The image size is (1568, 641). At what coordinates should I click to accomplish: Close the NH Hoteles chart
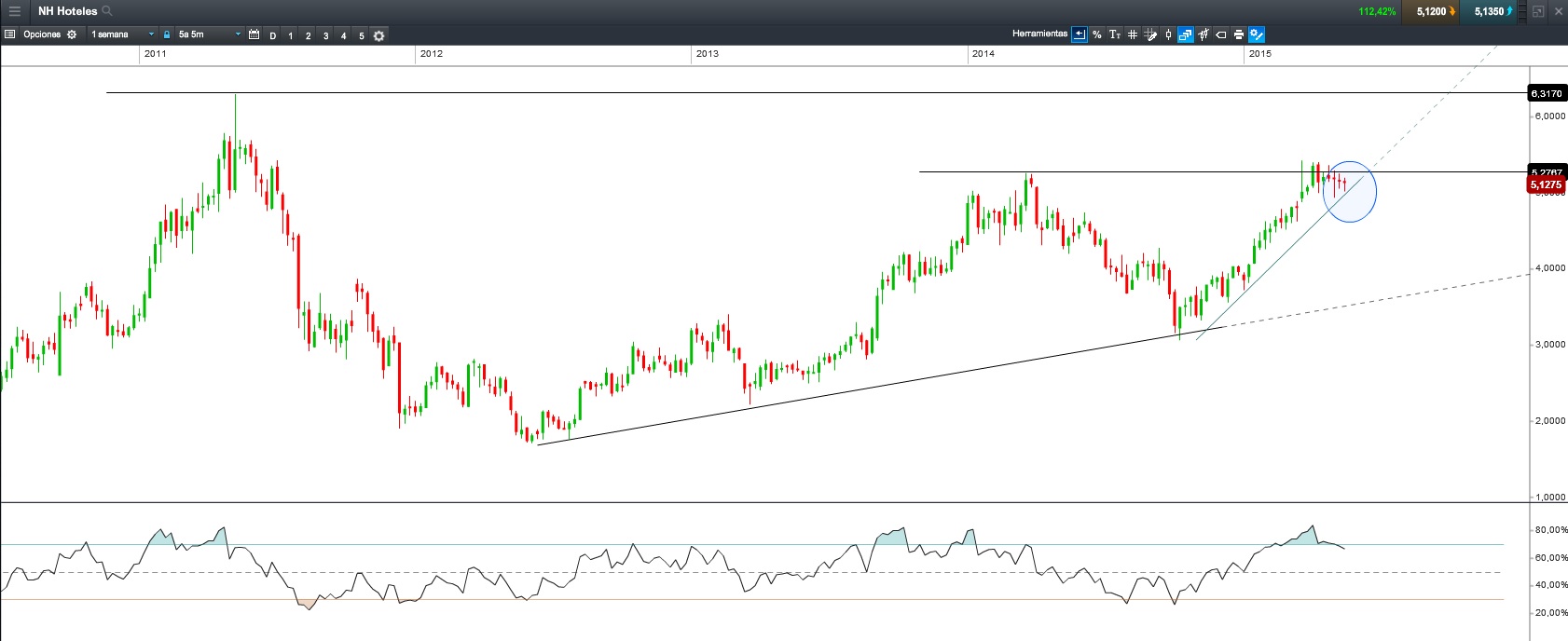pyautogui.click(x=1559, y=11)
